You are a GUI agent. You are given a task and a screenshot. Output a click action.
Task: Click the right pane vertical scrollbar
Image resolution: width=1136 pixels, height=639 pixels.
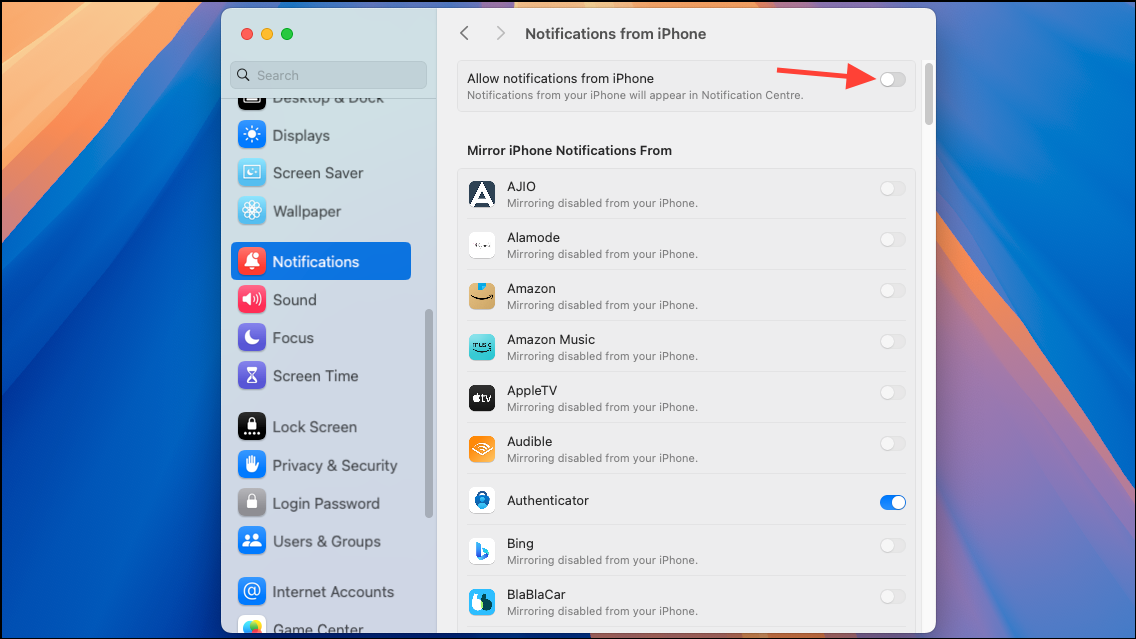(x=929, y=94)
